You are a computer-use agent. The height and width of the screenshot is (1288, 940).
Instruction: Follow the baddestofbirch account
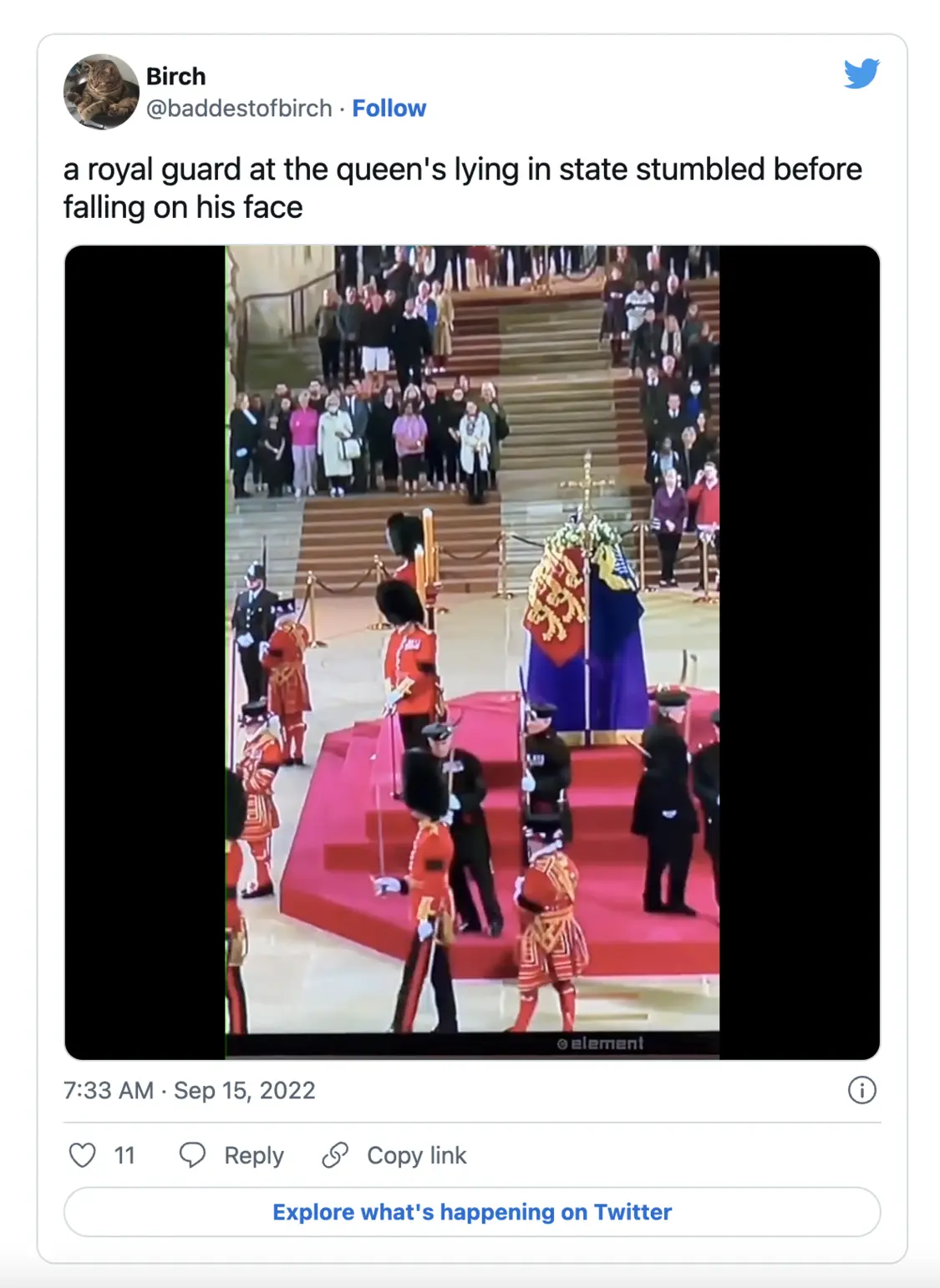389,109
